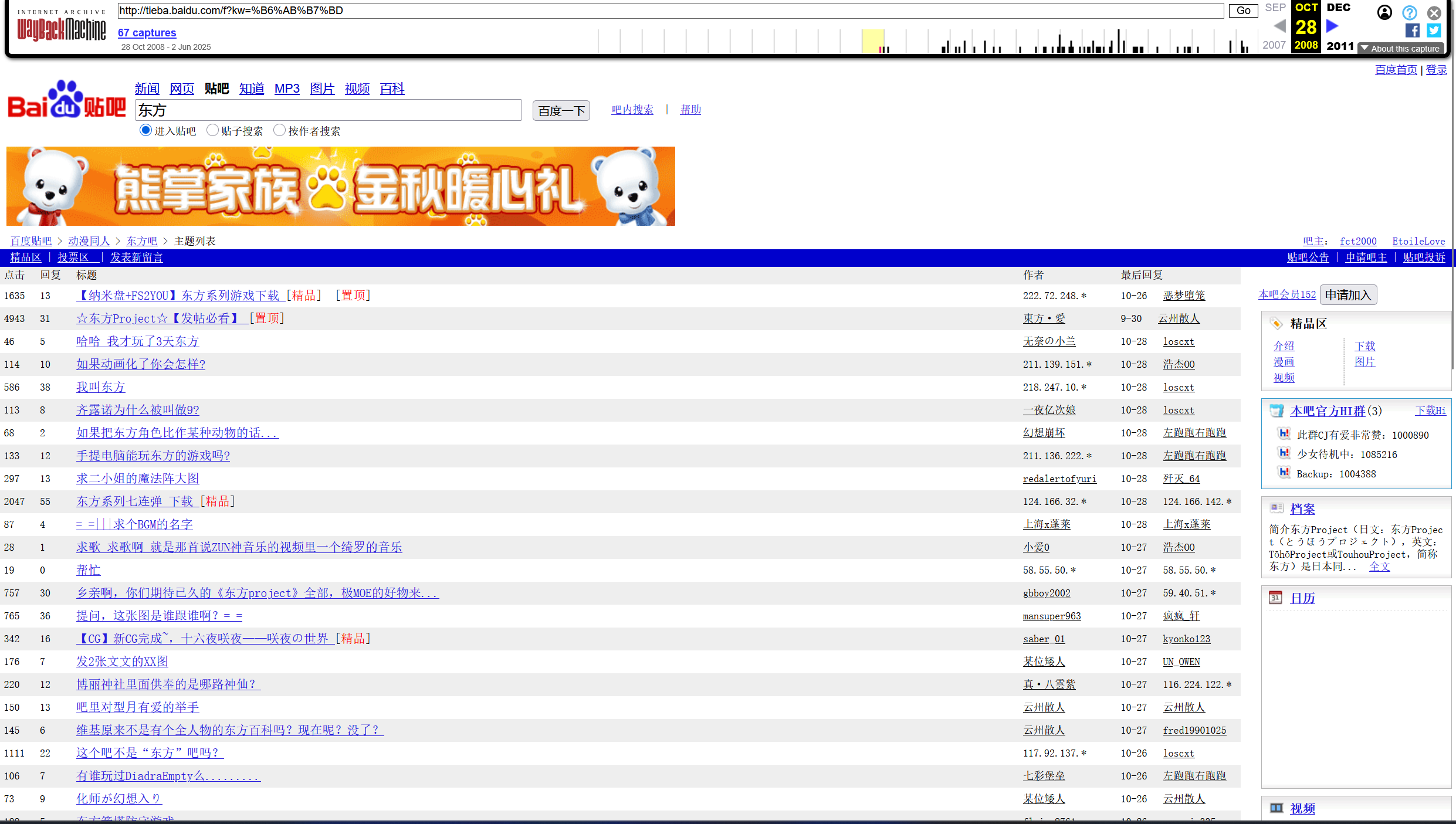The width and height of the screenshot is (1456, 824).
Task: Open author link redalertofyuri
Action: coord(1059,479)
